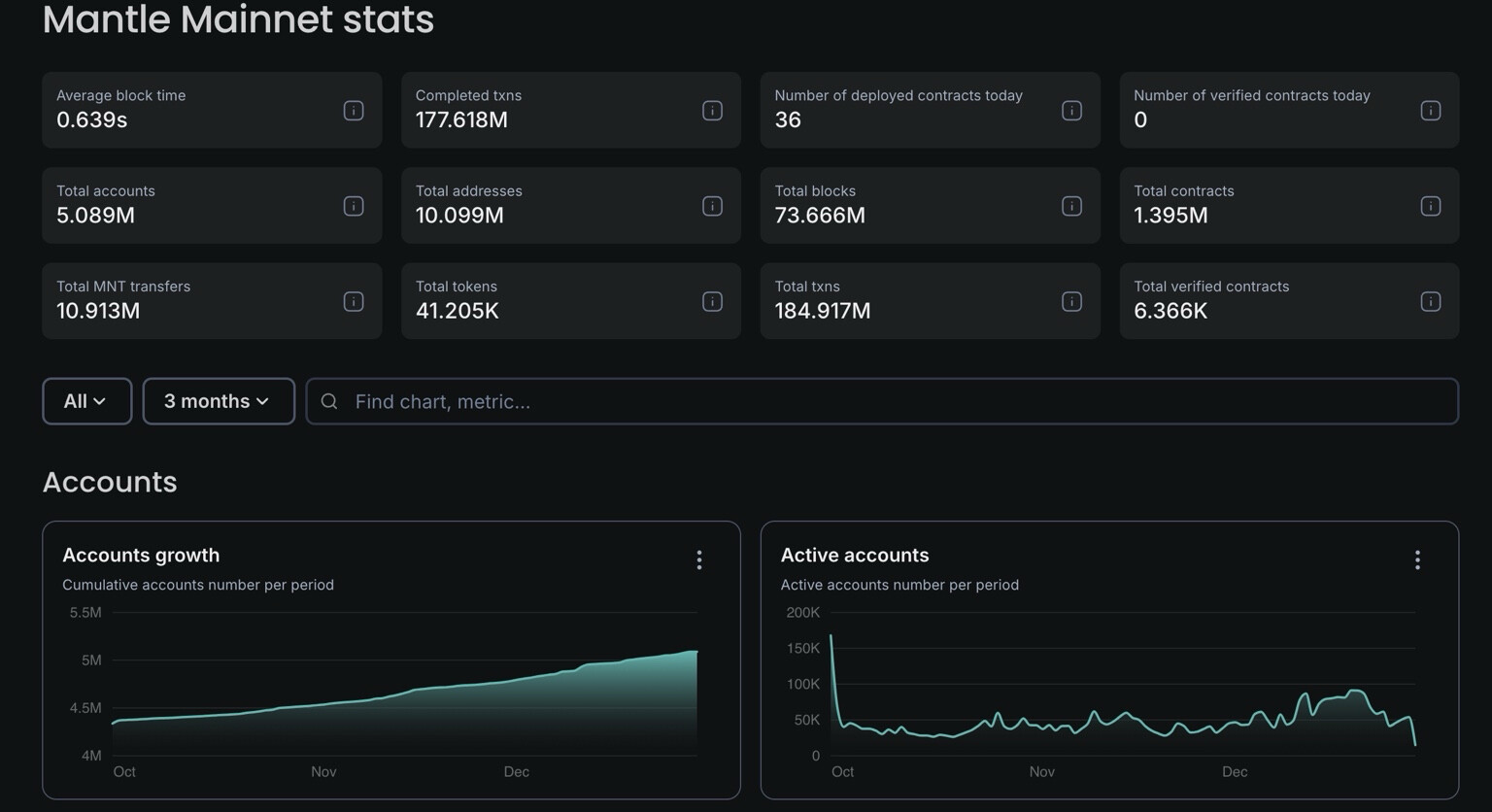Click the info icon on Total contracts card
Viewport: 1492px width, 812px height.
pyautogui.click(x=1430, y=206)
